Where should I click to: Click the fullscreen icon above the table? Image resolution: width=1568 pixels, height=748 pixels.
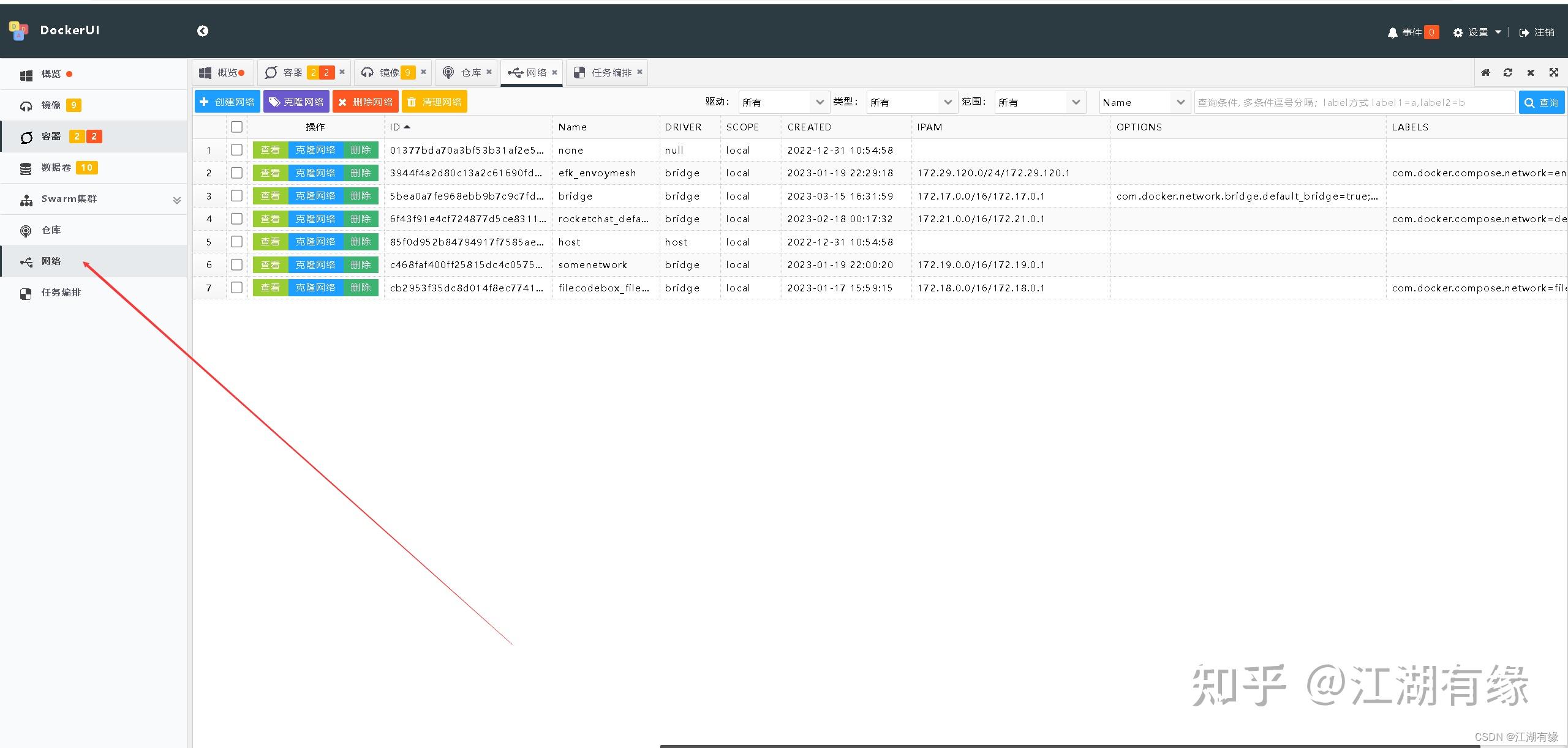pos(1555,72)
